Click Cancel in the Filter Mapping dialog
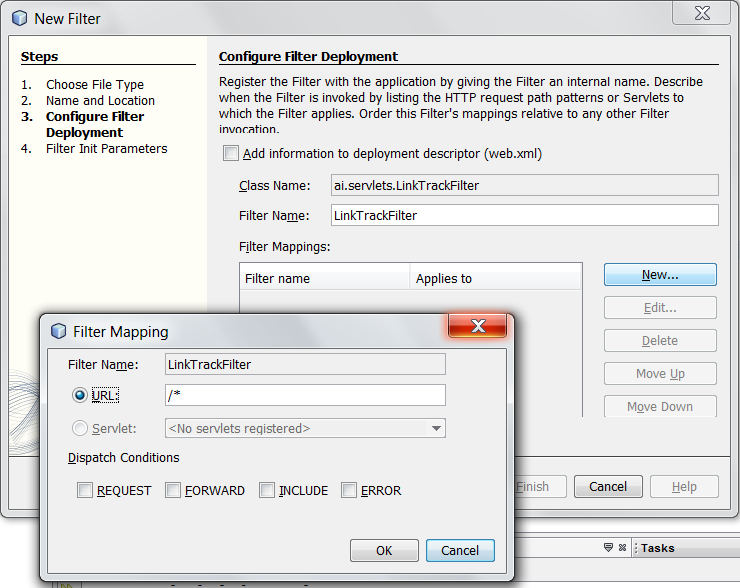Image resolution: width=740 pixels, height=588 pixels. click(x=460, y=551)
